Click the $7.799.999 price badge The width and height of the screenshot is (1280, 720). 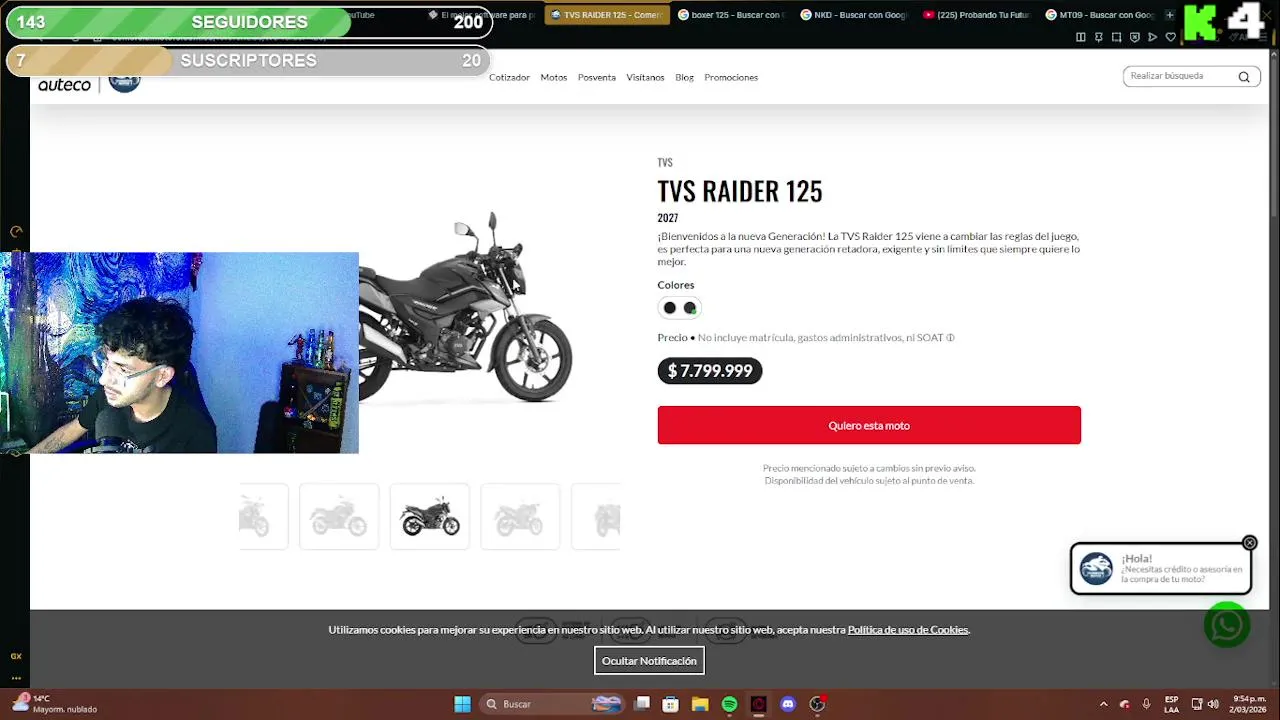(710, 371)
